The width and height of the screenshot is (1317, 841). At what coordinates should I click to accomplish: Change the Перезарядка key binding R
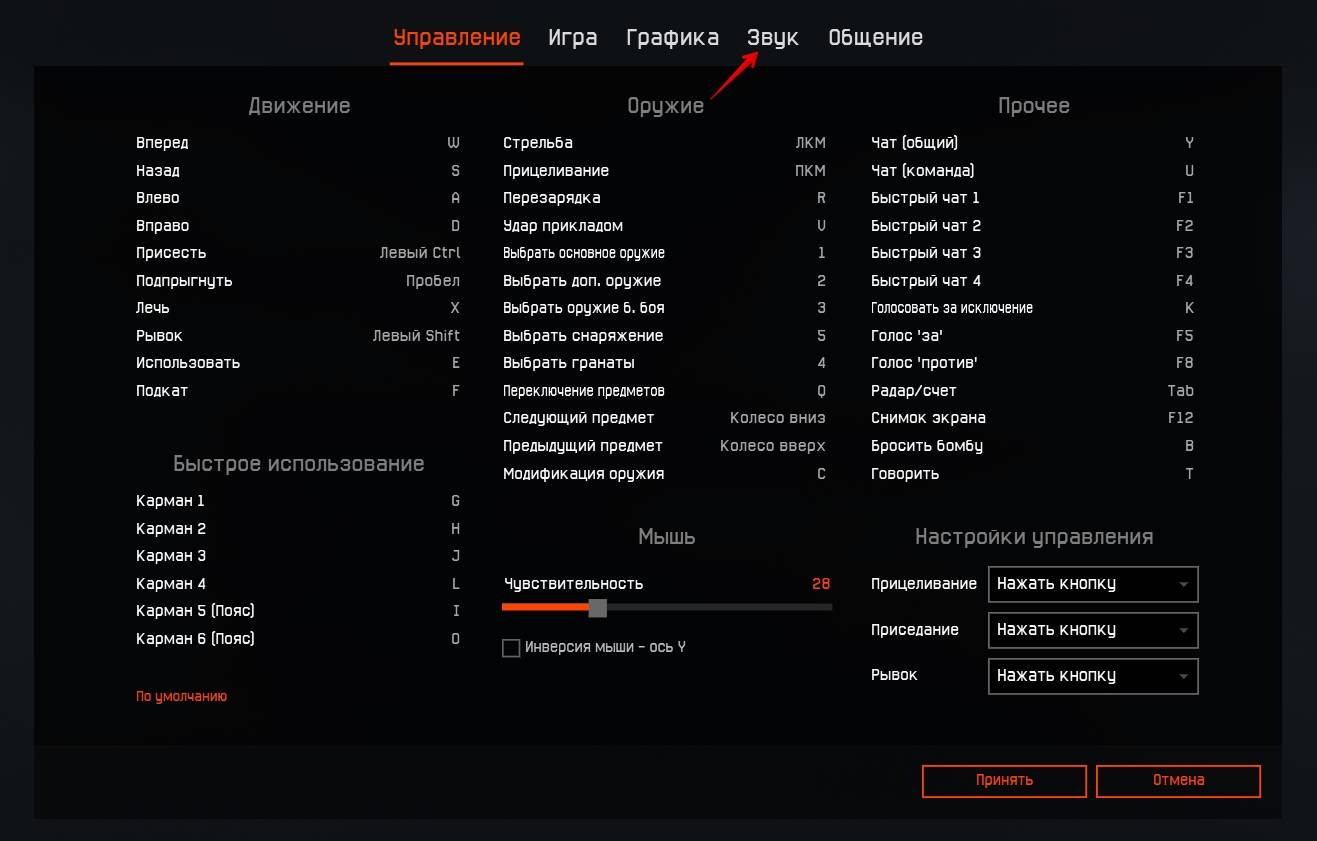821,198
